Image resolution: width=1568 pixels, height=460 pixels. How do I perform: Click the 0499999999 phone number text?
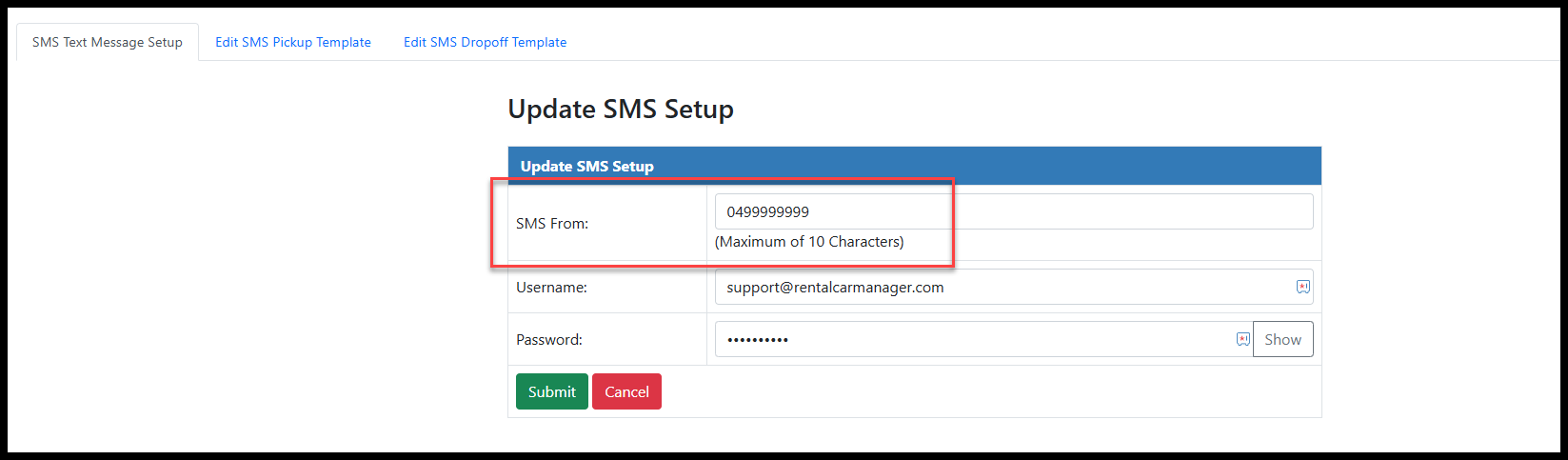click(x=767, y=211)
